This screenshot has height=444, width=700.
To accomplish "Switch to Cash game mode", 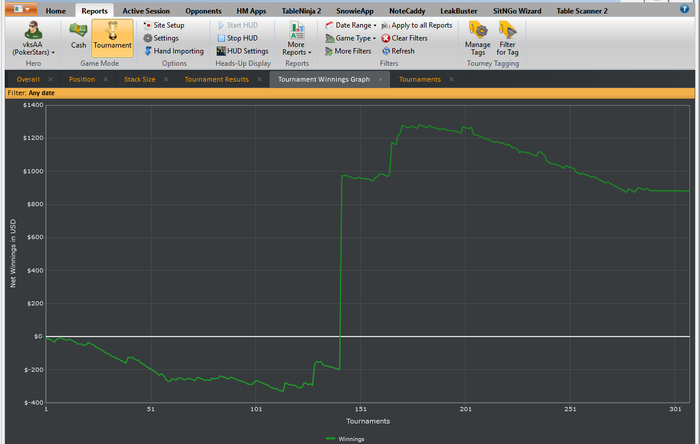I will point(78,35).
